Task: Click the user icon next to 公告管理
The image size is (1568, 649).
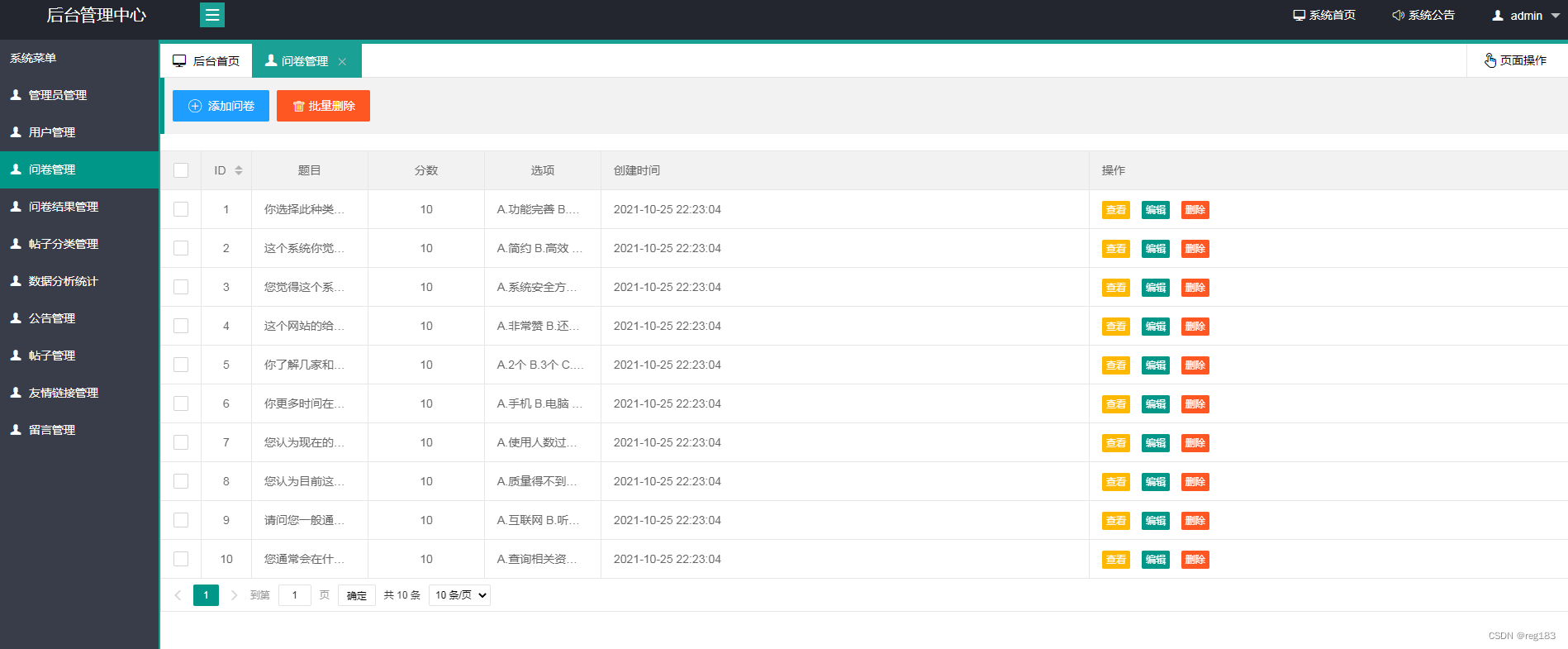Action: tap(16, 318)
